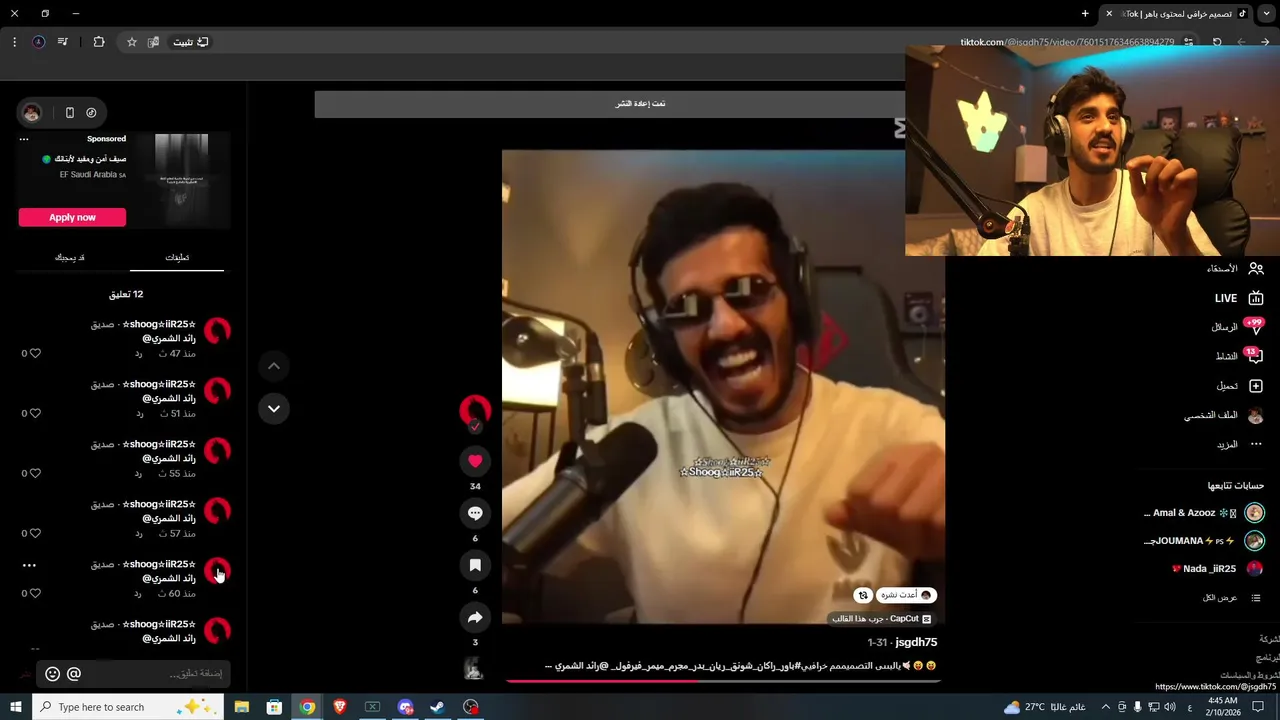Show all followed accounts عرض الكل
The width and height of the screenshot is (1280, 720).
pos(1232,598)
